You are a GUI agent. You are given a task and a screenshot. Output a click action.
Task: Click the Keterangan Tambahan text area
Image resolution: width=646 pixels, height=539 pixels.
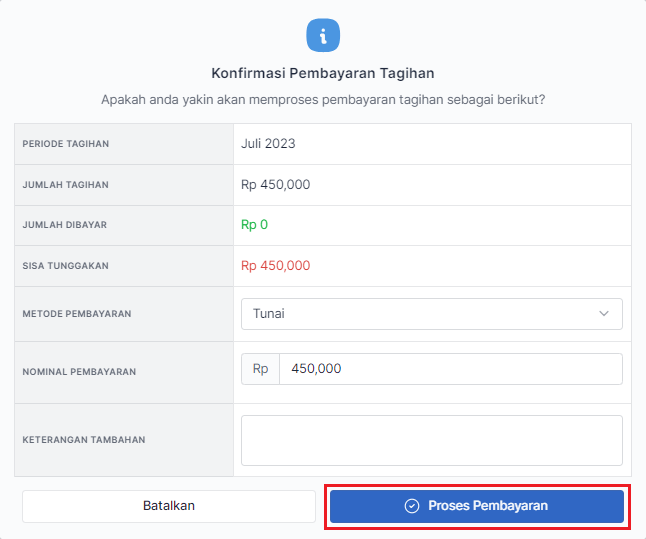click(431, 440)
